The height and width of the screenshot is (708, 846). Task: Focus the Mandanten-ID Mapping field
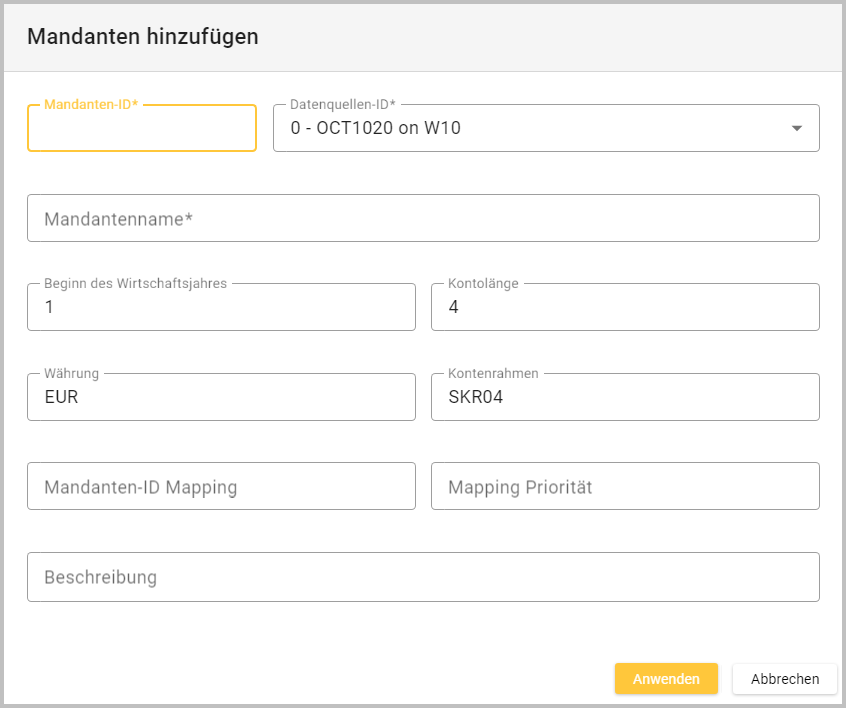221,487
